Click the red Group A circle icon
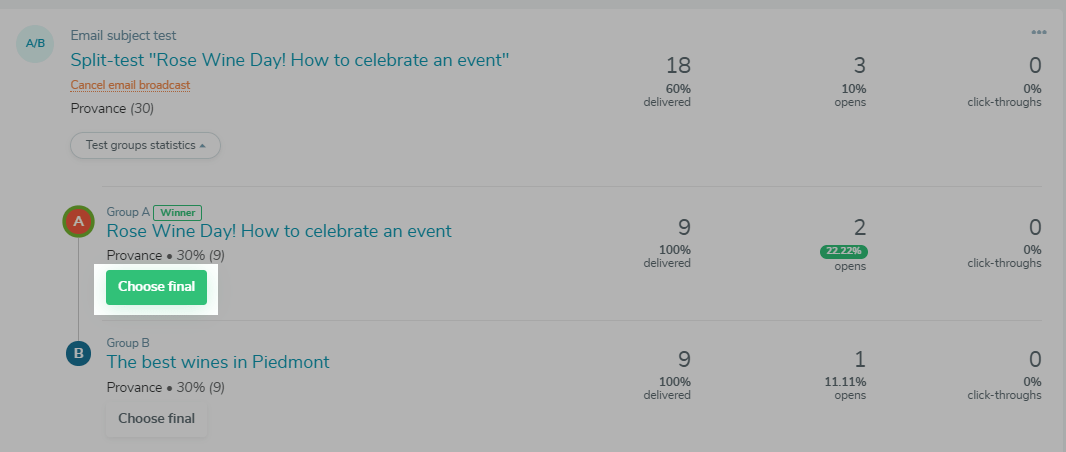Screen dimensions: 1066x452 (x=78, y=221)
